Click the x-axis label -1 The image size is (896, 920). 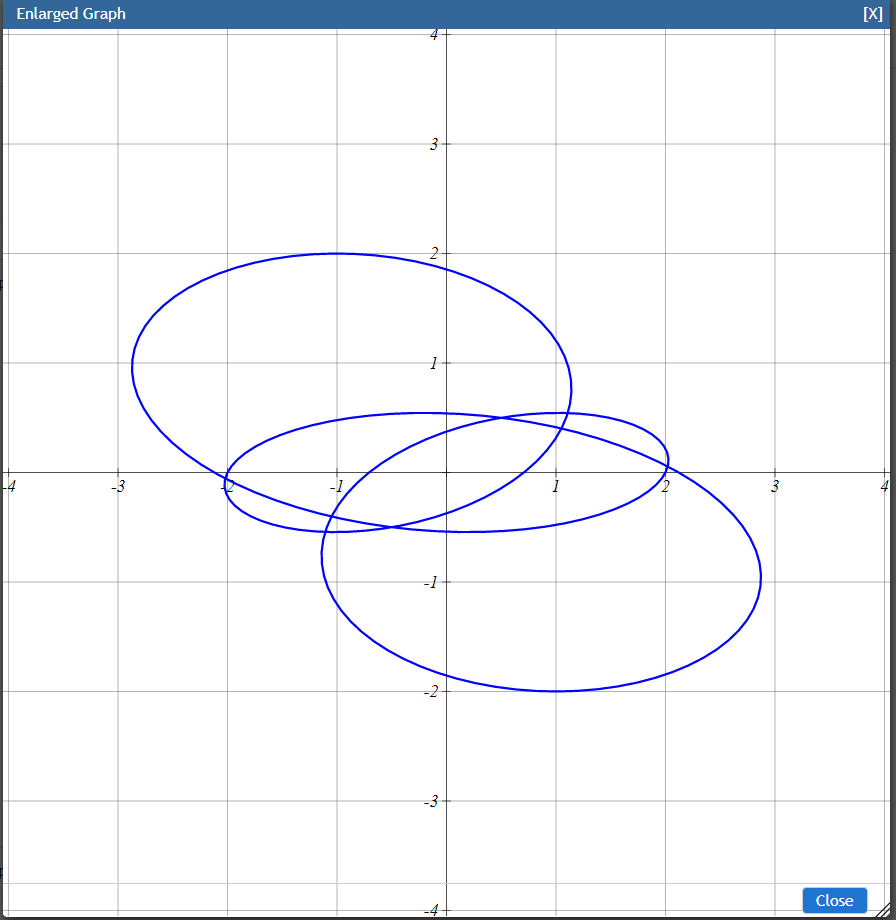(x=337, y=487)
